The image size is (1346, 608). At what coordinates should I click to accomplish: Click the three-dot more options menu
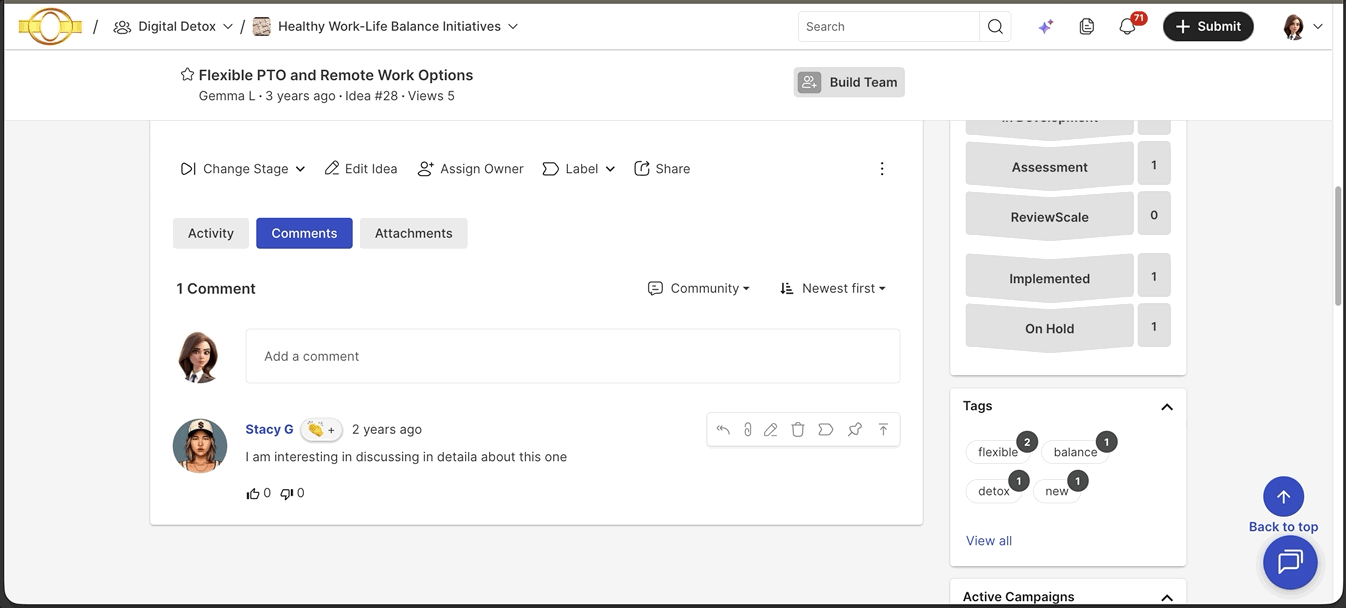pyautogui.click(x=882, y=169)
